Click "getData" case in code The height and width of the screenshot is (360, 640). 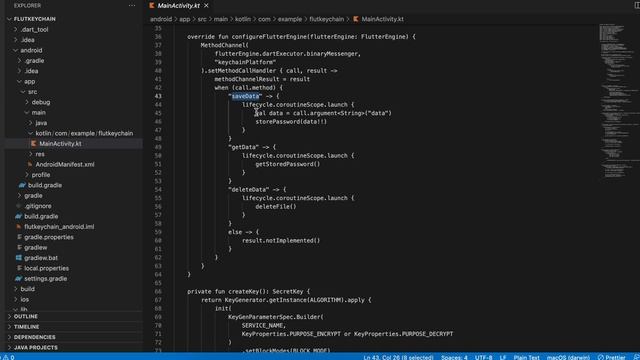click(x=244, y=147)
